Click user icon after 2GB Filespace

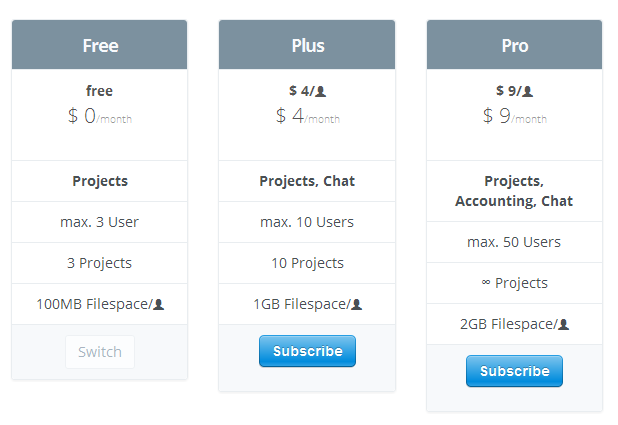click(x=564, y=324)
